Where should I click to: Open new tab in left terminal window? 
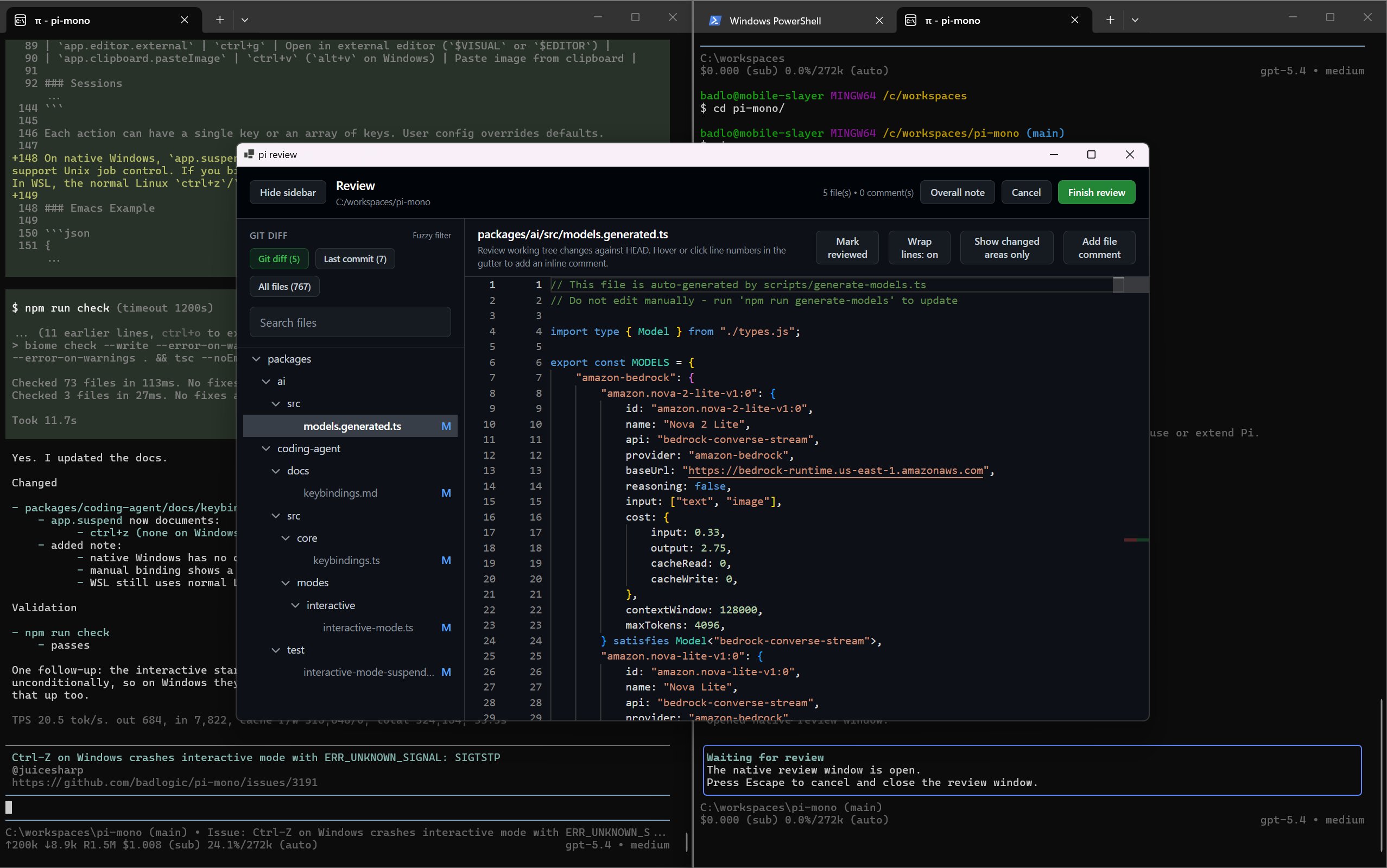220,20
